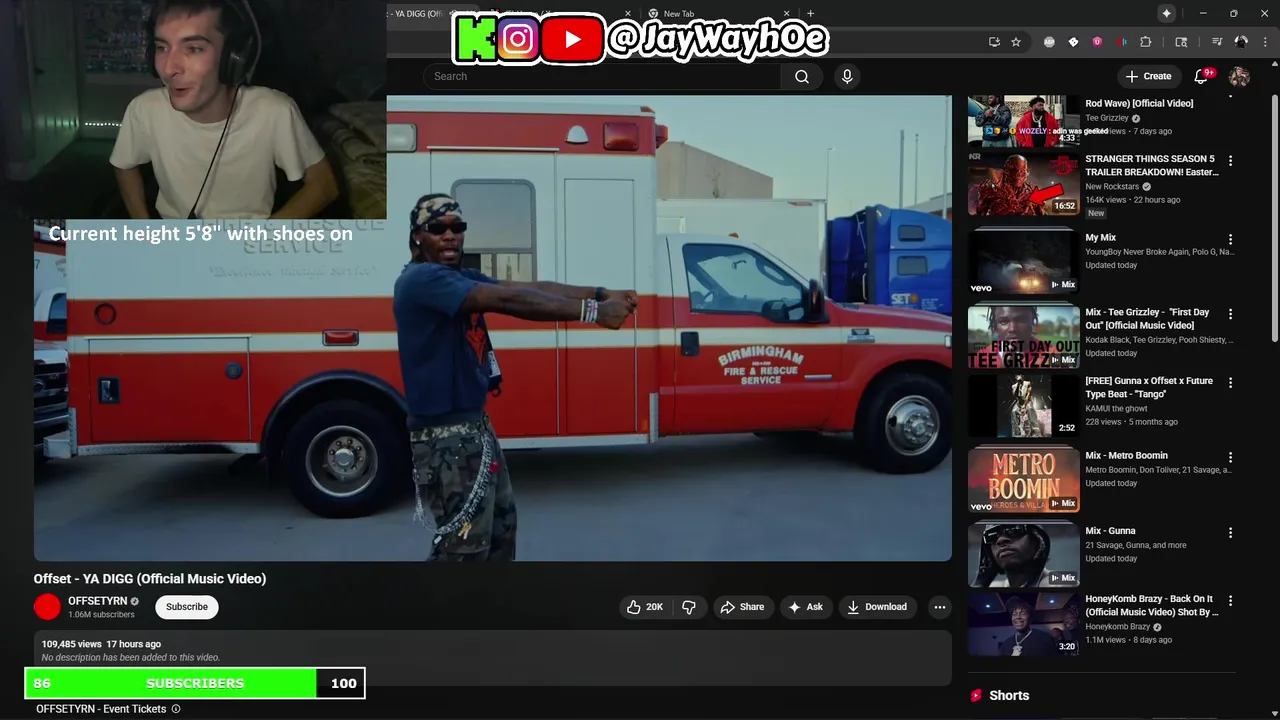Activate voice search microphone icon
This screenshot has height=720, width=1280.
tap(847, 76)
